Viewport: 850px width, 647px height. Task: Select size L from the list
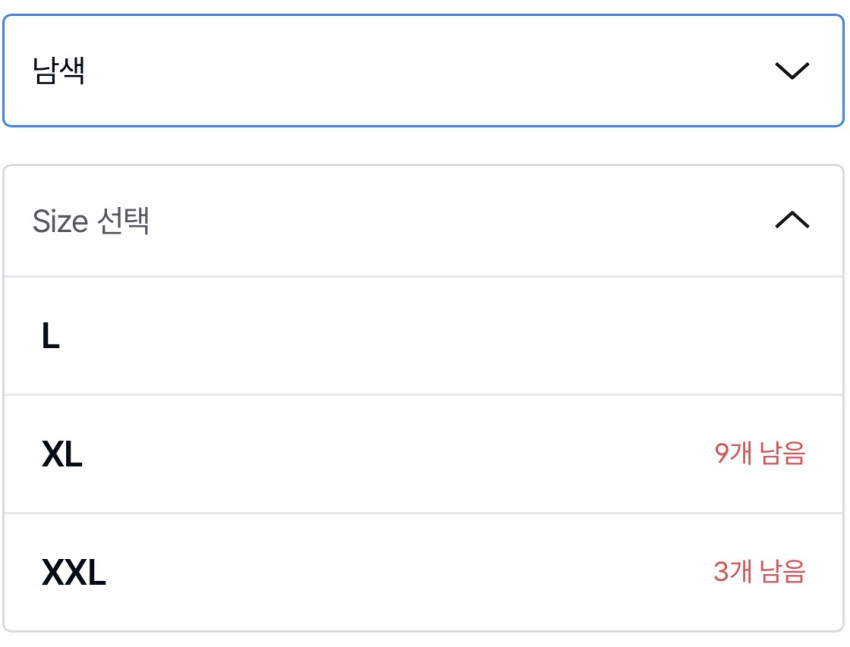click(x=423, y=336)
